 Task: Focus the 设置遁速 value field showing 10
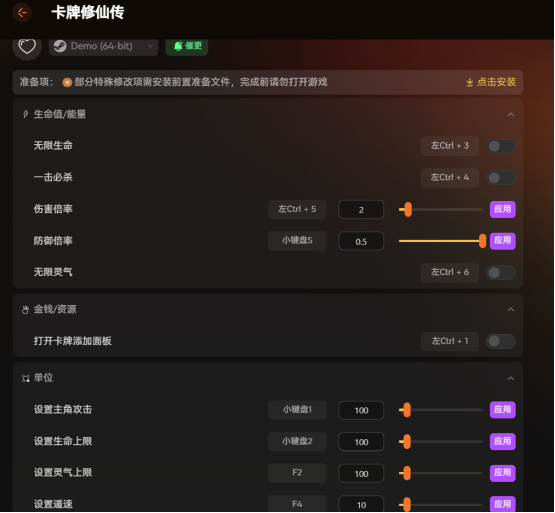pos(361,505)
